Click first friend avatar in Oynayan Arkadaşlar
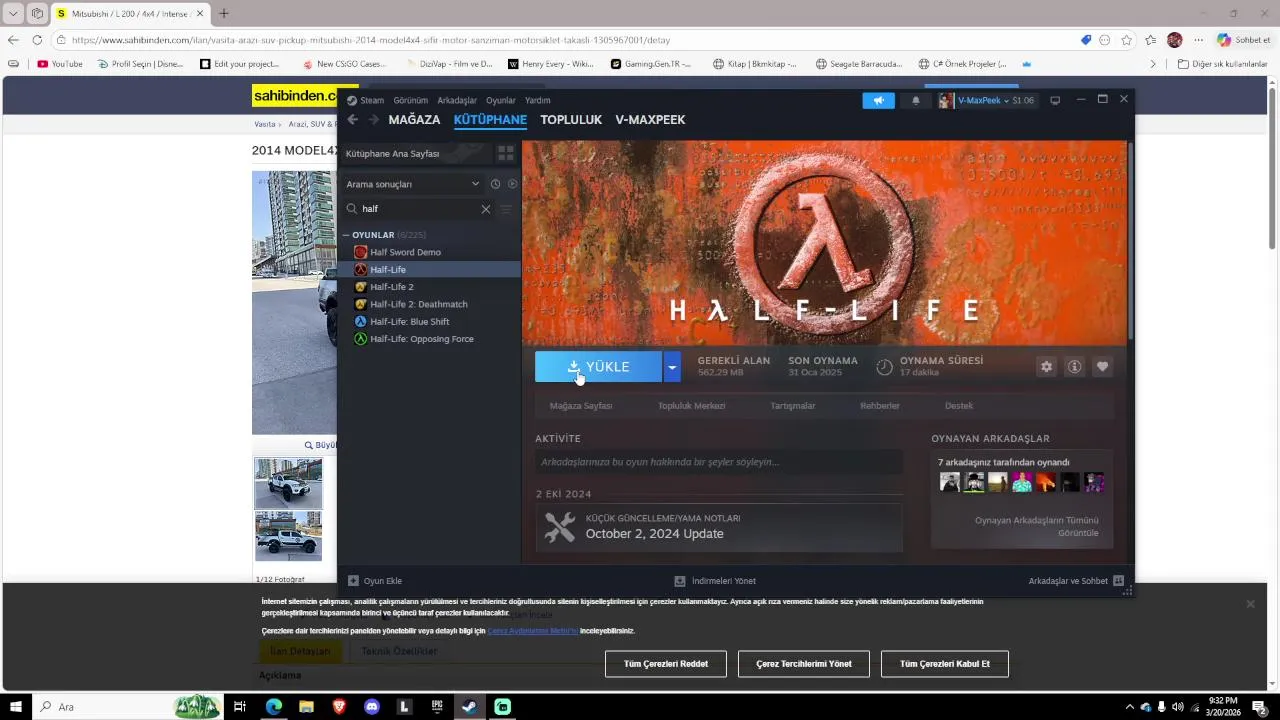This screenshot has height=720, width=1280. click(x=950, y=482)
